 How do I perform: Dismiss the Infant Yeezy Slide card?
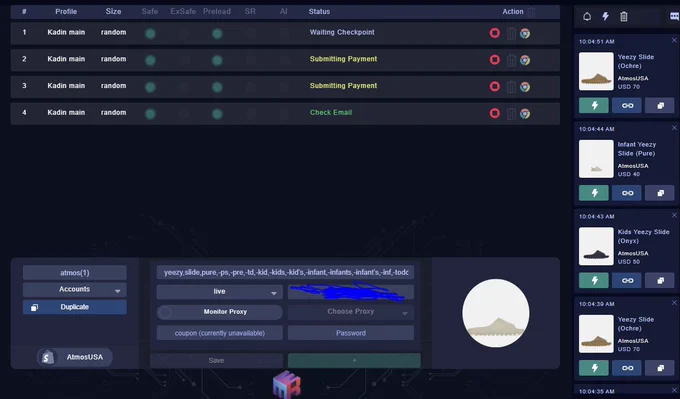(674, 128)
